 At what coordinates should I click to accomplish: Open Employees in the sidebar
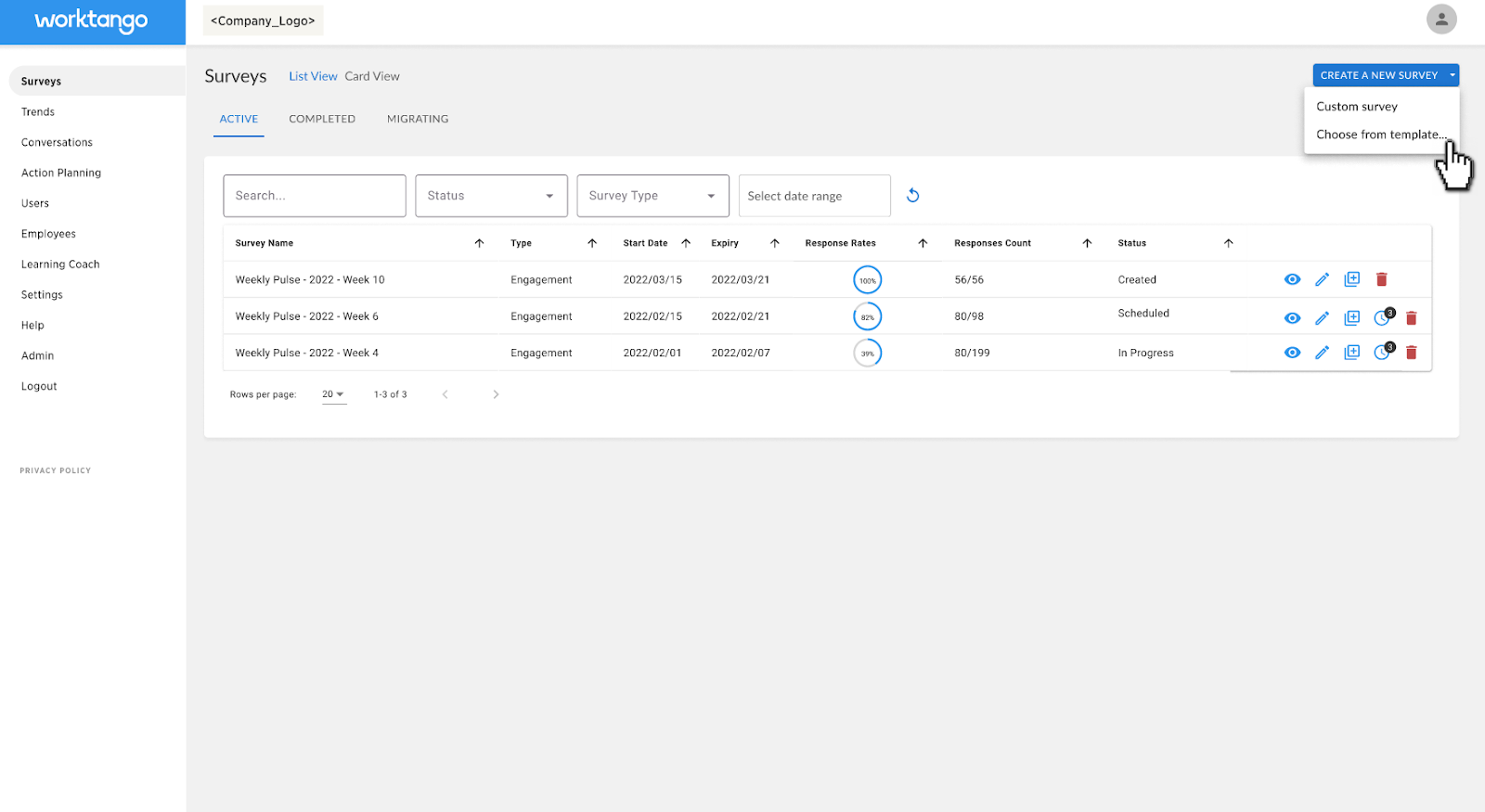point(48,234)
